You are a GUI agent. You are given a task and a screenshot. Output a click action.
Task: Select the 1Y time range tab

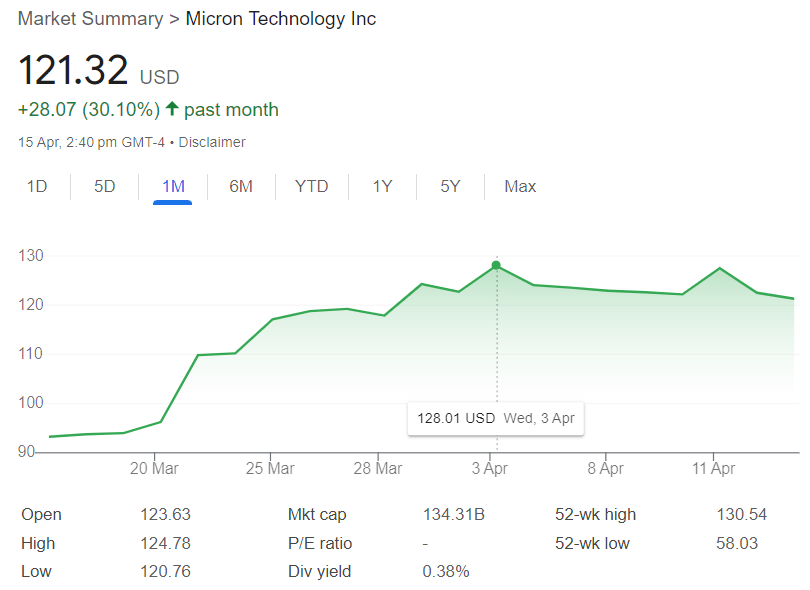coord(382,186)
